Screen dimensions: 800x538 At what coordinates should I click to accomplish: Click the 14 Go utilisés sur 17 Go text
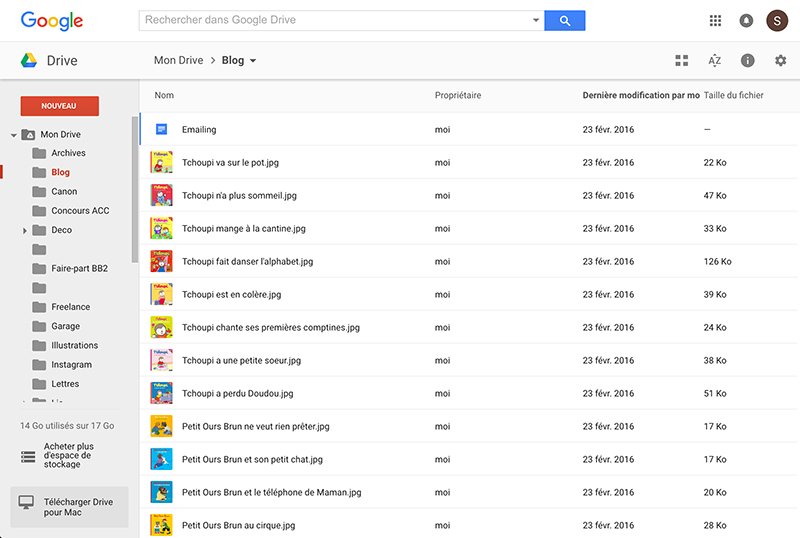67,426
